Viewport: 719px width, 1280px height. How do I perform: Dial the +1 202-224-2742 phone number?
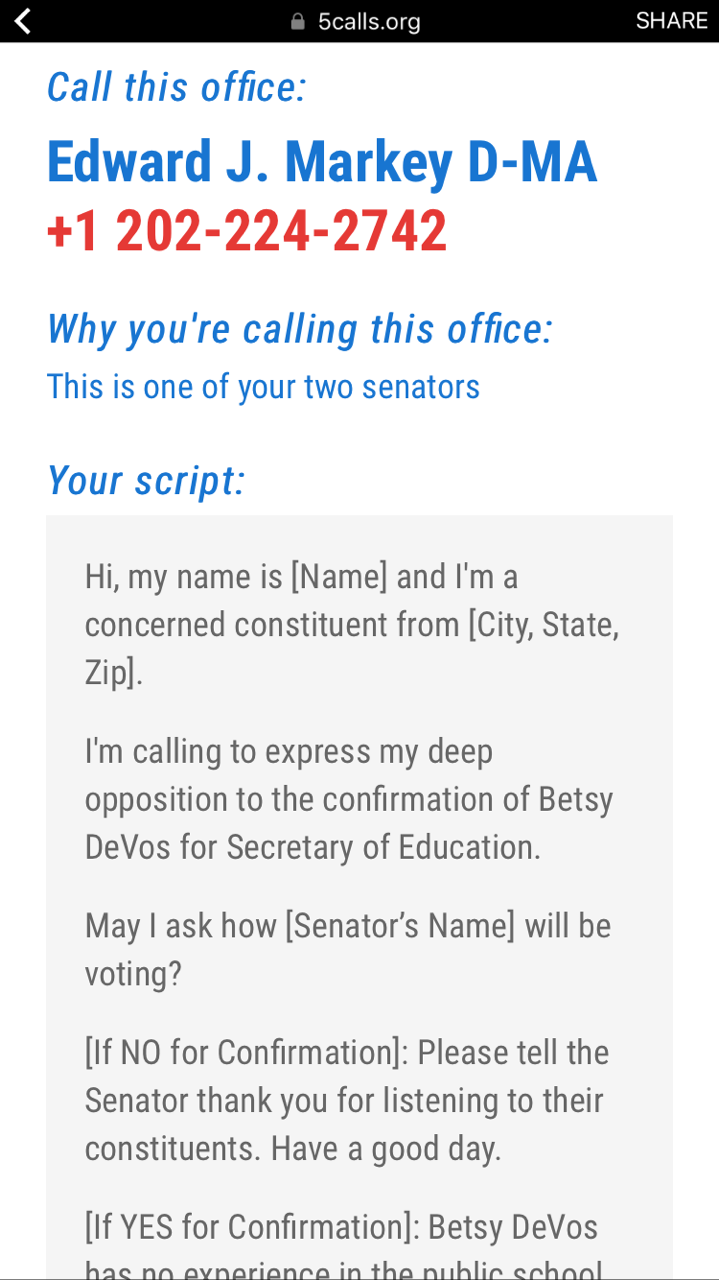[x=246, y=231]
